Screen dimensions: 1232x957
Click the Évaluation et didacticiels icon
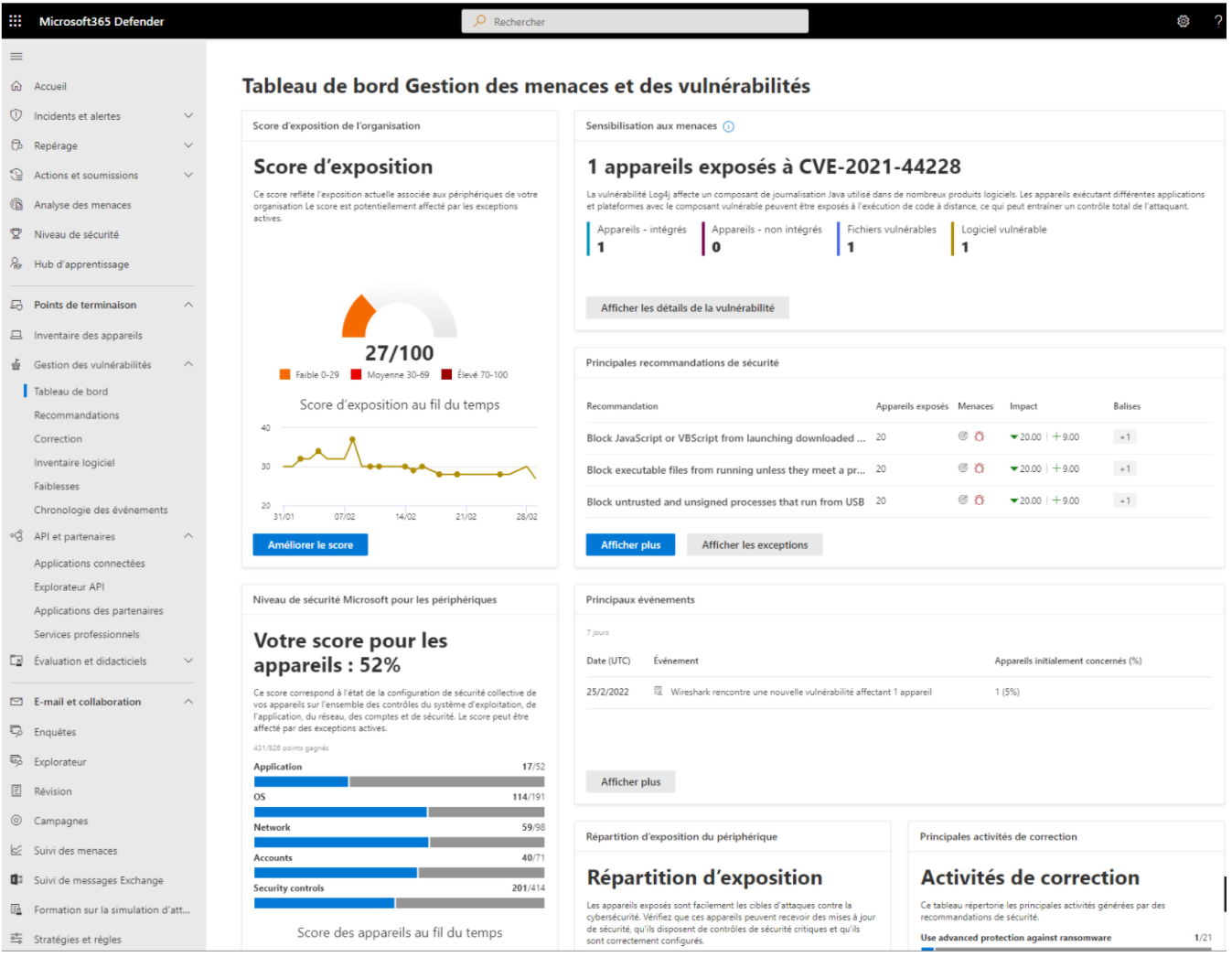(16, 661)
